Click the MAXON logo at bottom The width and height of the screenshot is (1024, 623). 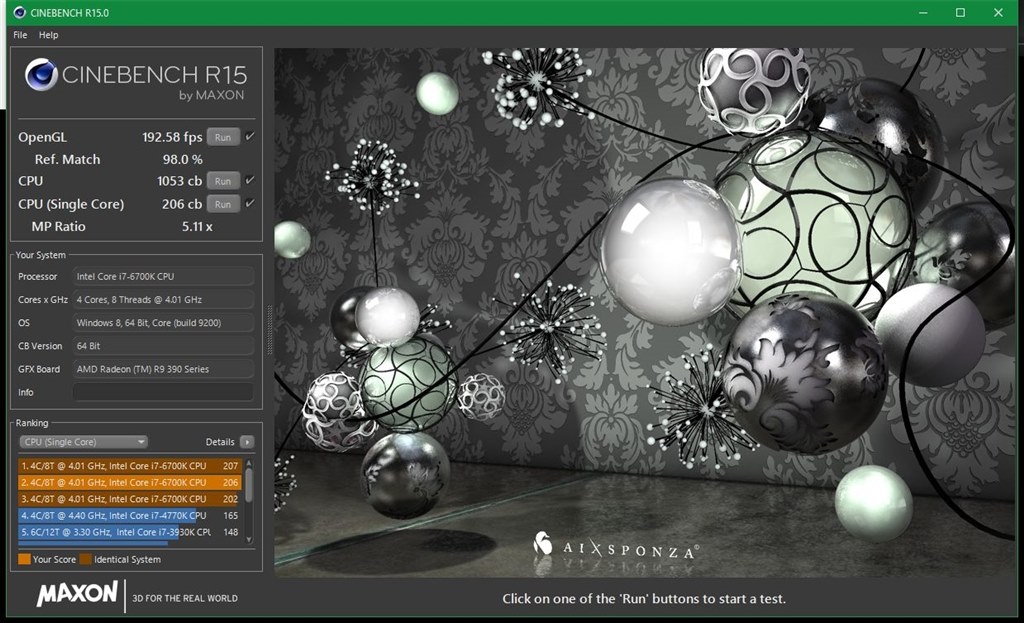77,594
